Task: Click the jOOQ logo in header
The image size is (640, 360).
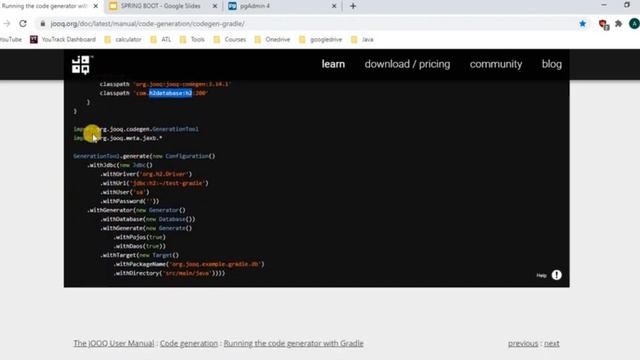Action: coord(82,64)
